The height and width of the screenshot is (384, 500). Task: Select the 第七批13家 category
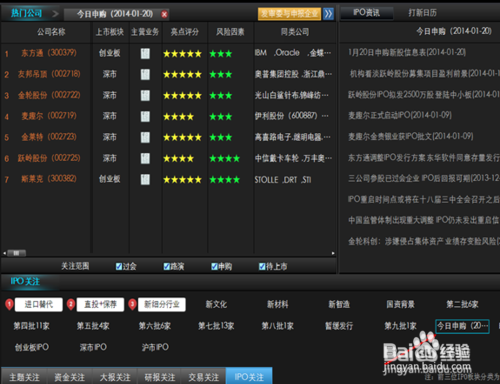click(216, 326)
